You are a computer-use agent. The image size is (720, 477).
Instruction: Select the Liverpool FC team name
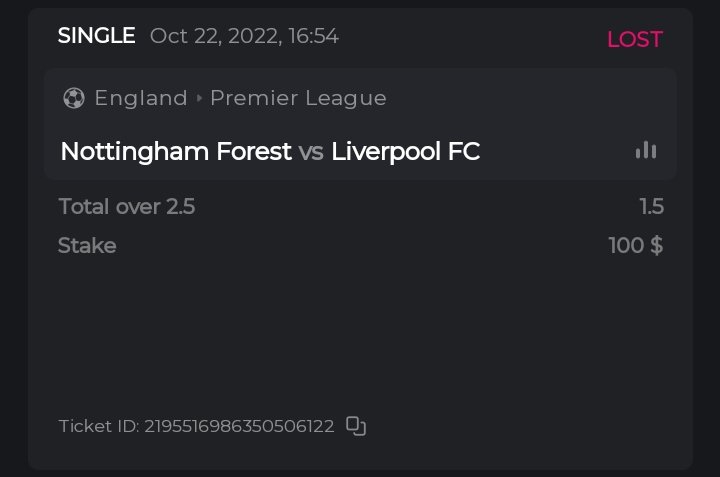click(x=405, y=152)
